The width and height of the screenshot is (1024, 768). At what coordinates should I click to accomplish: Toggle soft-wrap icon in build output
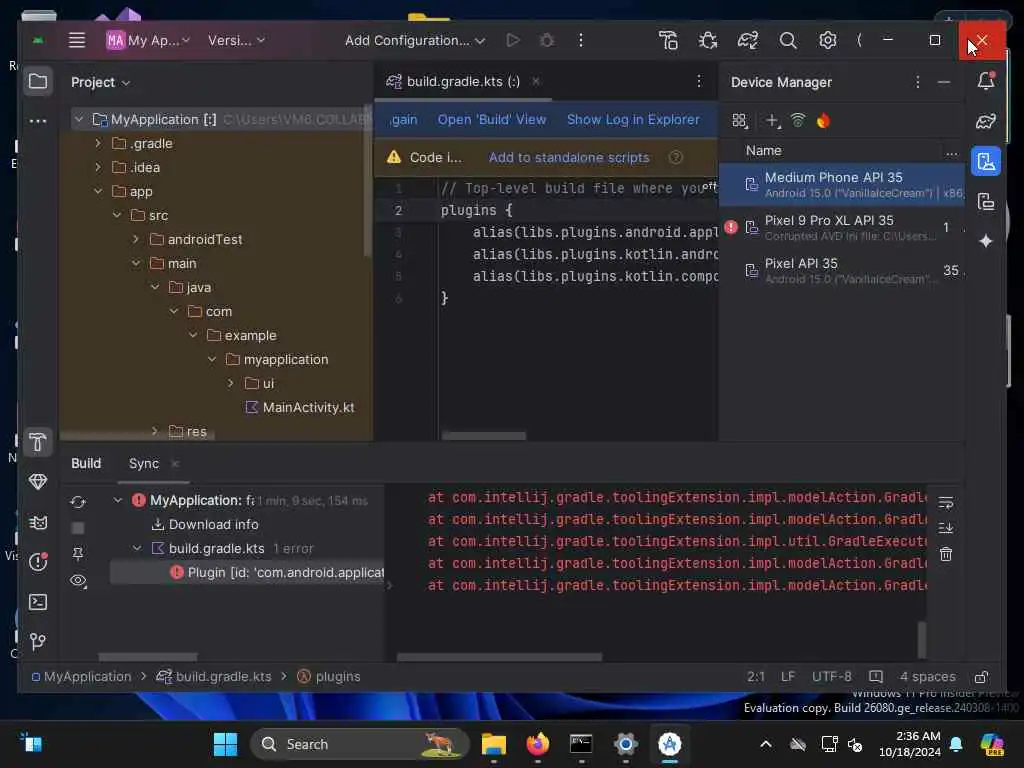[946, 502]
